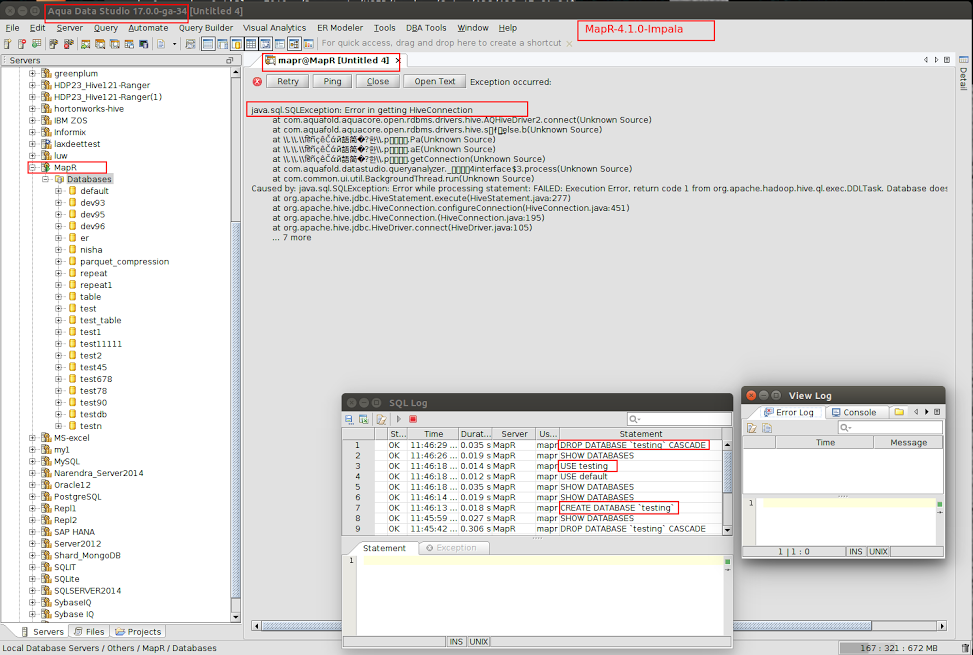
Task: Toggle the hierarchy tree diagram view button
Action: 295,44
